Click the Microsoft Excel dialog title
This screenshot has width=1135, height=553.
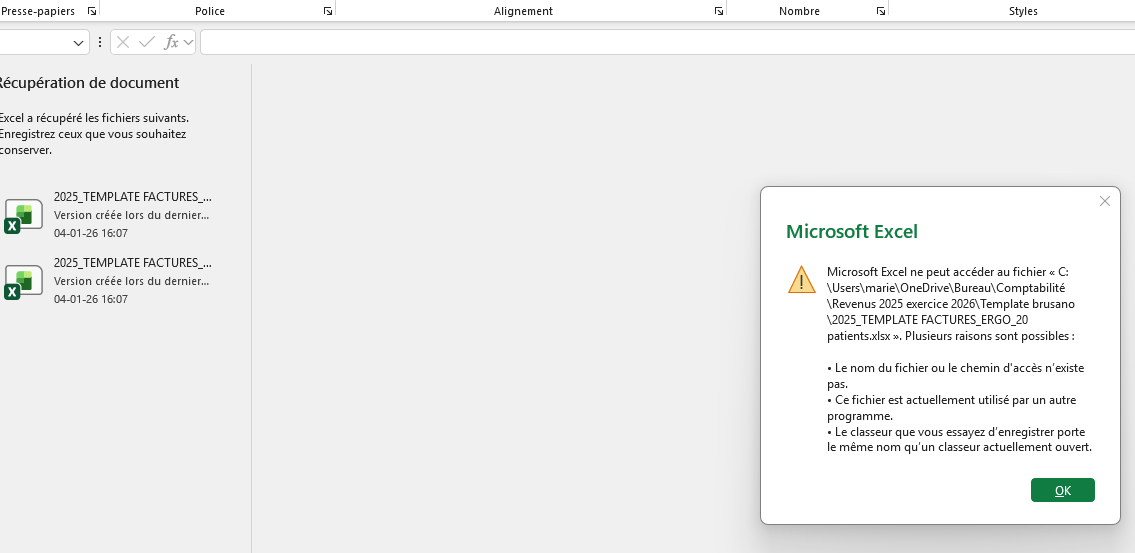[852, 232]
